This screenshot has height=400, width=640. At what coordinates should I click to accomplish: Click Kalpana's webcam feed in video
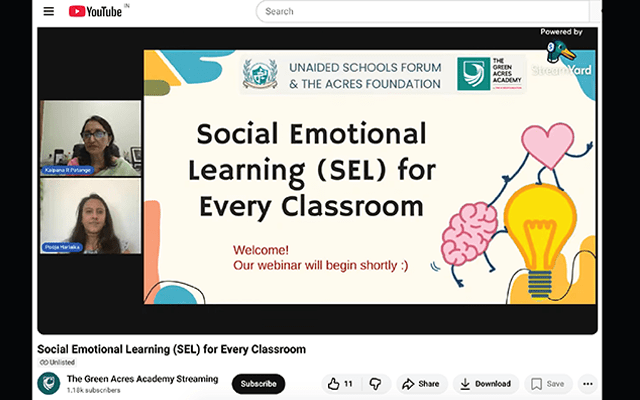pos(90,137)
